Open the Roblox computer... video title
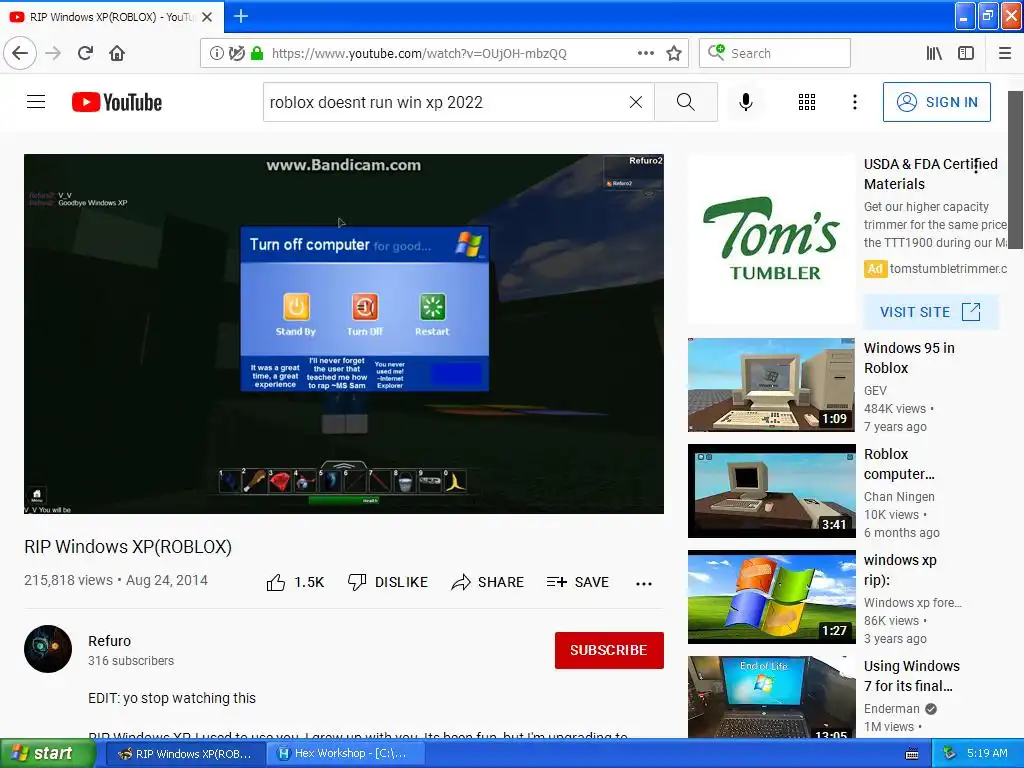The width and height of the screenshot is (1024, 768). point(899,464)
